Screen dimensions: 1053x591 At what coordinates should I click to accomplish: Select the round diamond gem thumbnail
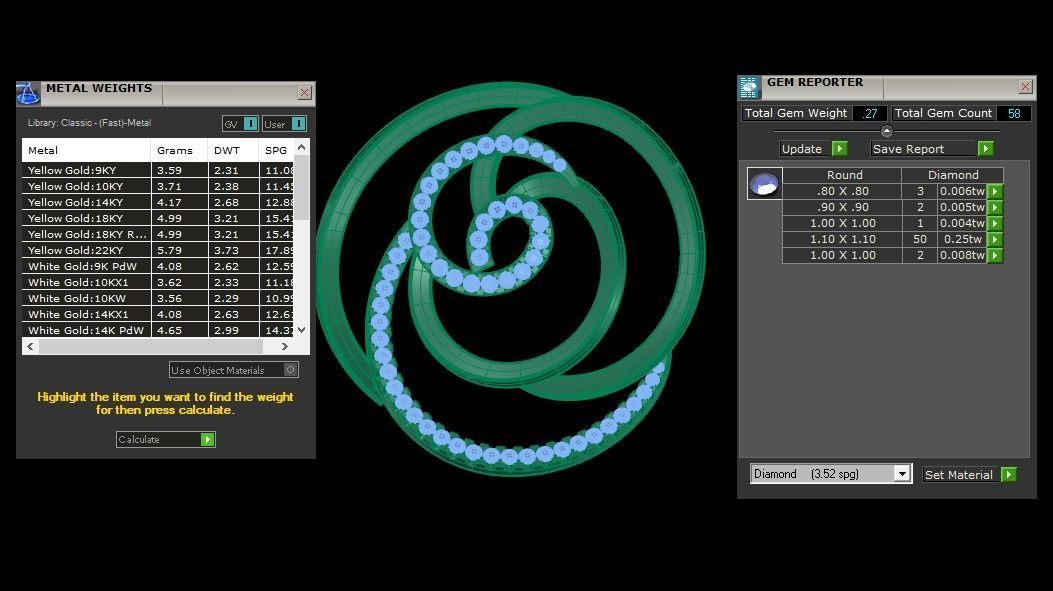tap(764, 183)
